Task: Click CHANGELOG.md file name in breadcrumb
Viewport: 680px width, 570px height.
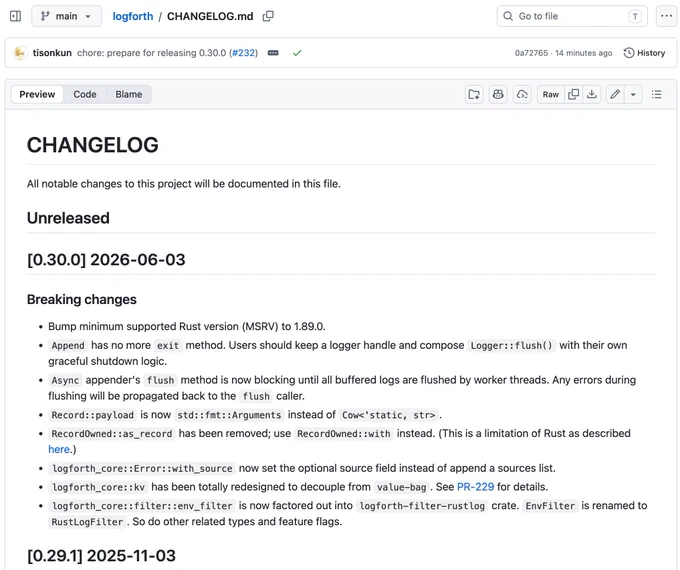Action: coord(210,16)
